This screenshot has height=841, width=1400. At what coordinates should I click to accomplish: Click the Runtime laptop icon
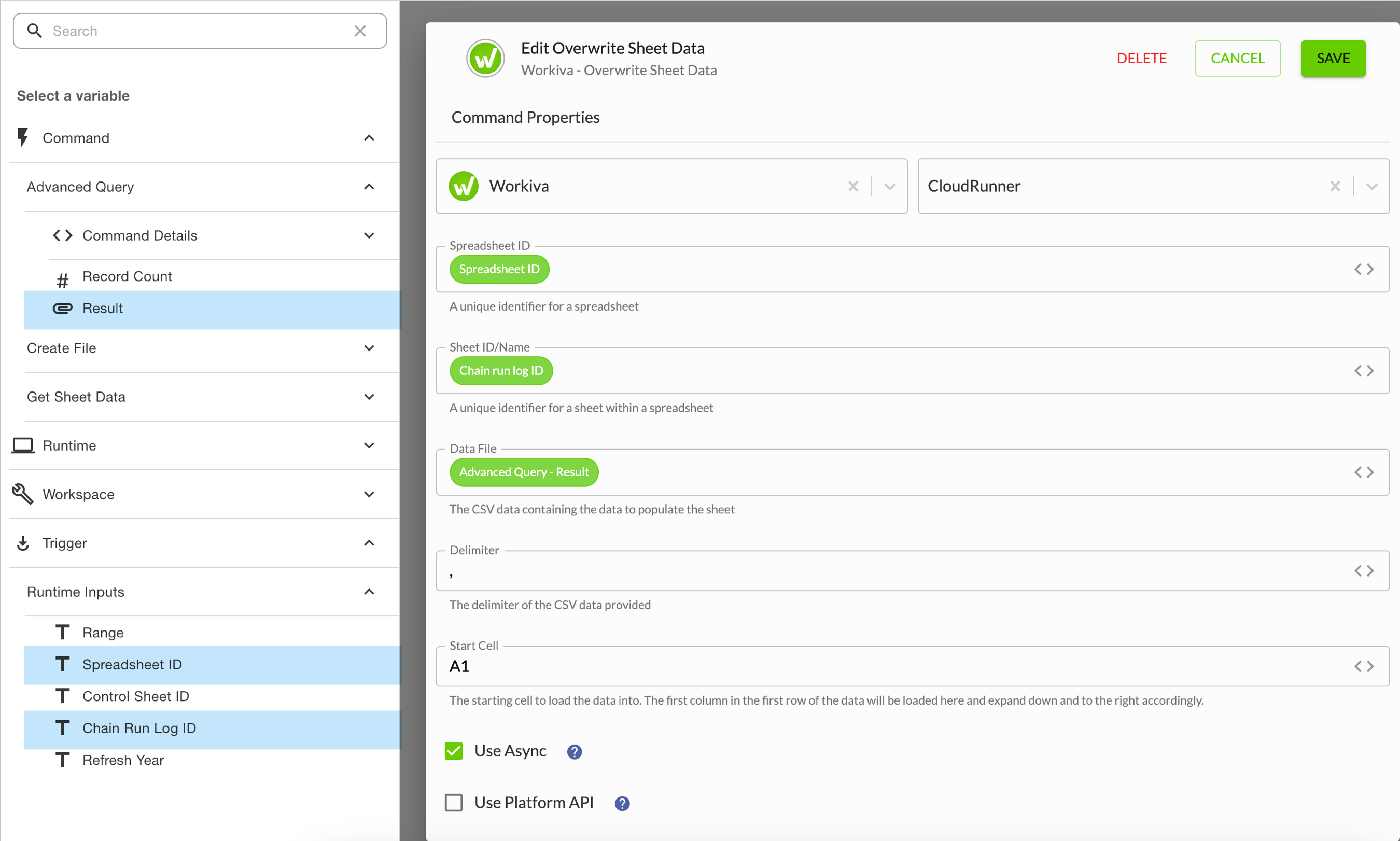[23, 445]
